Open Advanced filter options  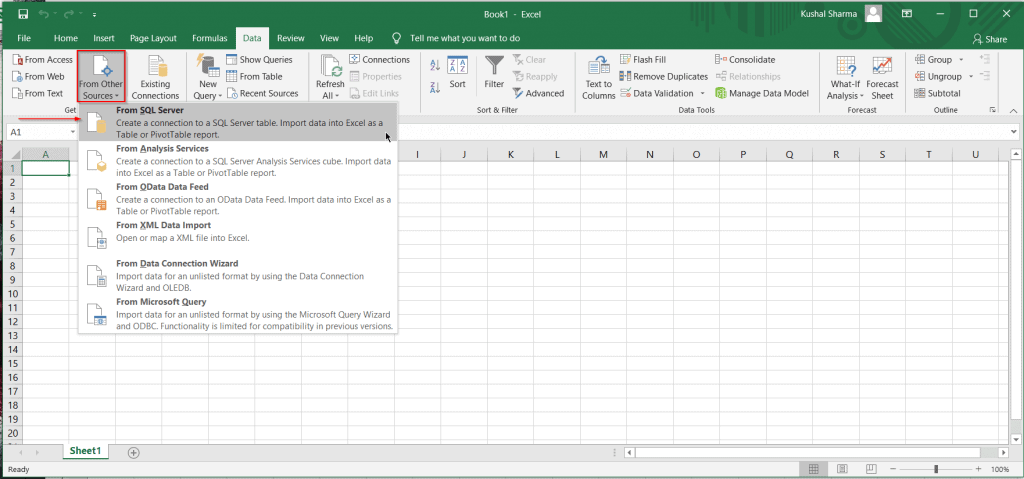tap(538, 93)
